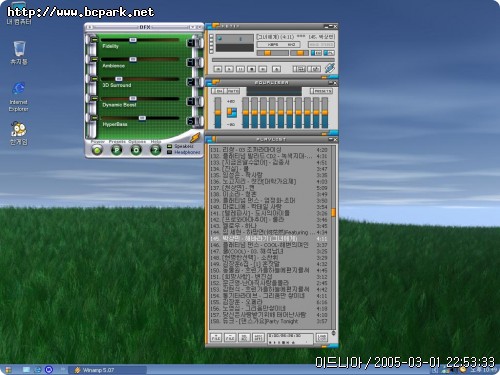Open the playlist Select menu button
The height and width of the screenshot is (375, 500).
coord(244,338)
